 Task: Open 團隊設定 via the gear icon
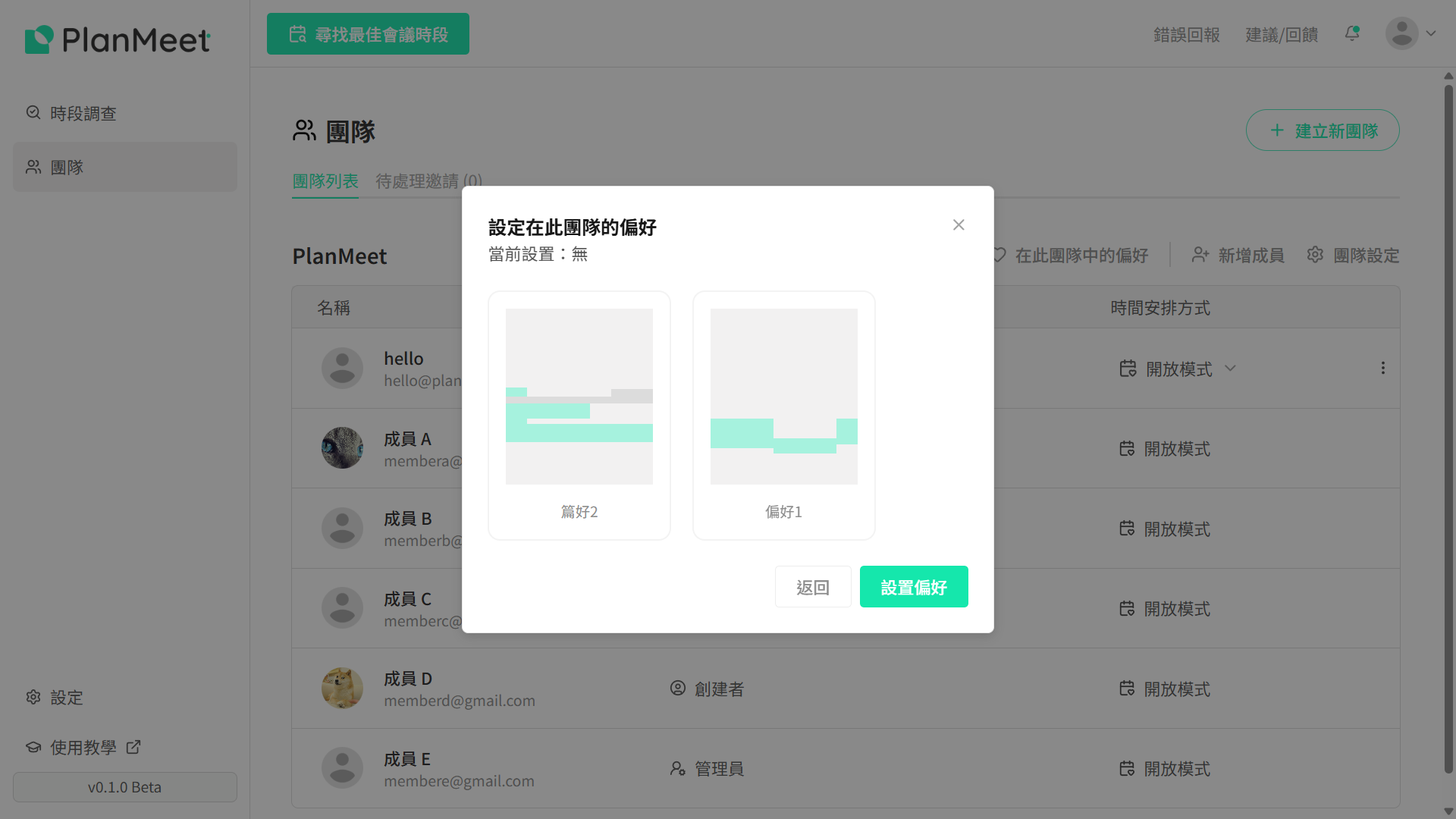tap(1315, 255)
